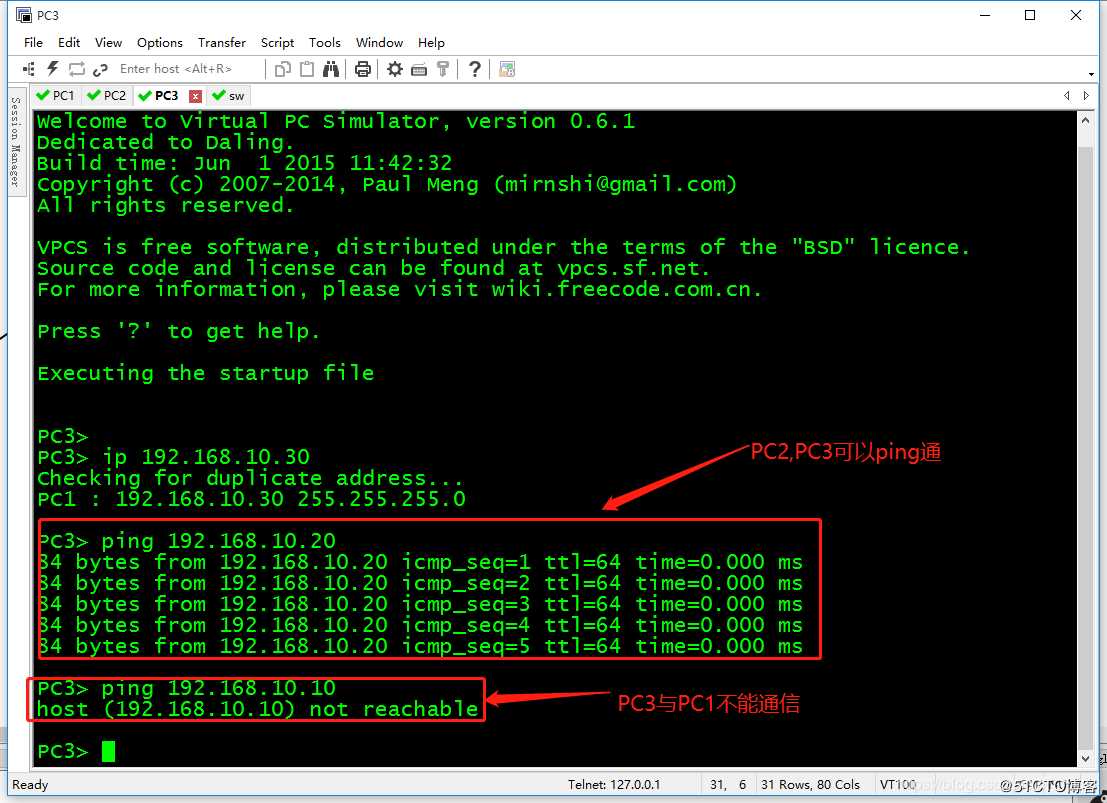Click the 'ping 192.168.10.10' command line
Screen dimensions: 1107x803
click(x=187, y=688)
